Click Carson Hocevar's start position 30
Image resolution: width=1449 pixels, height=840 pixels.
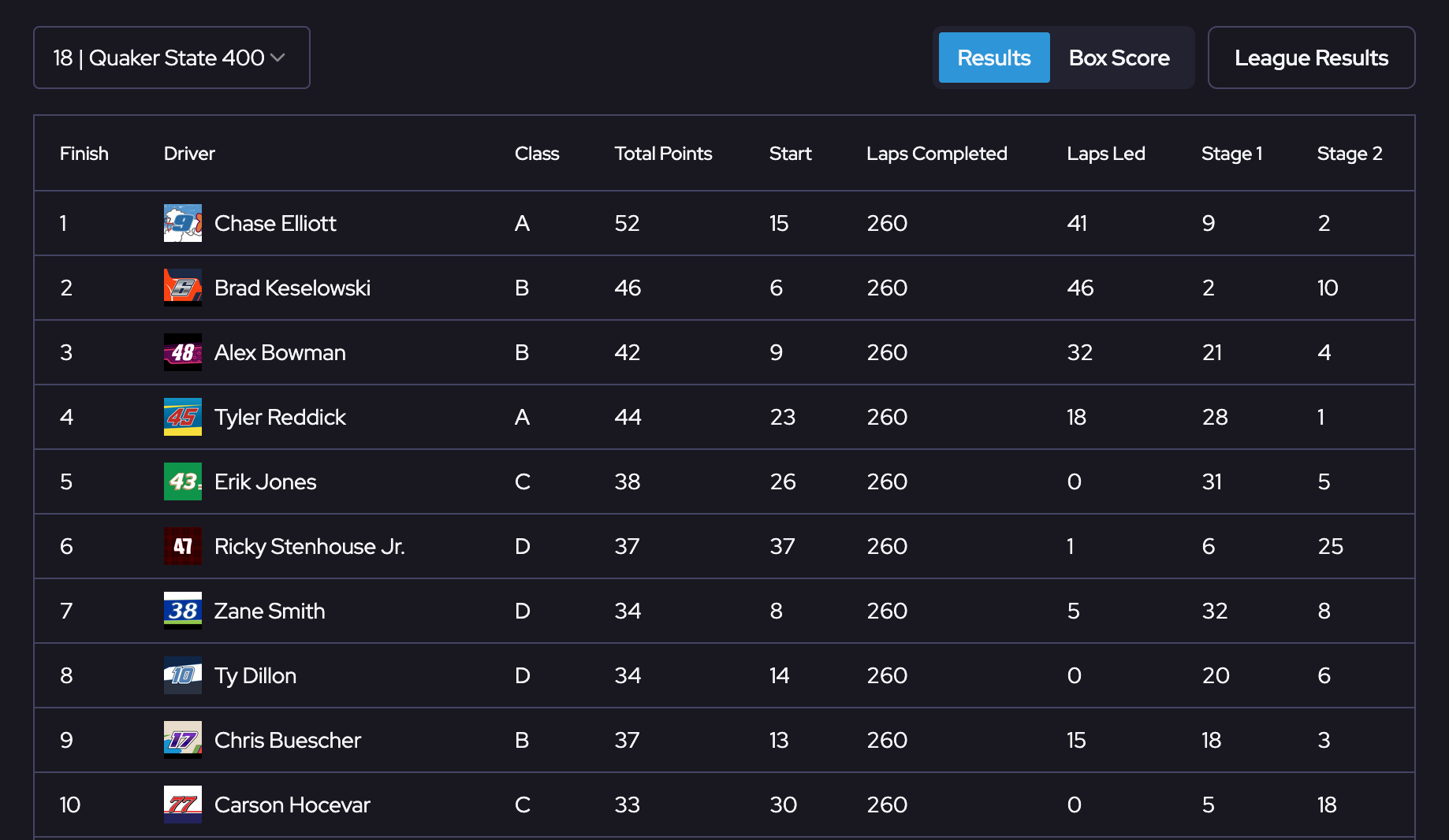(x=784, y=805)
